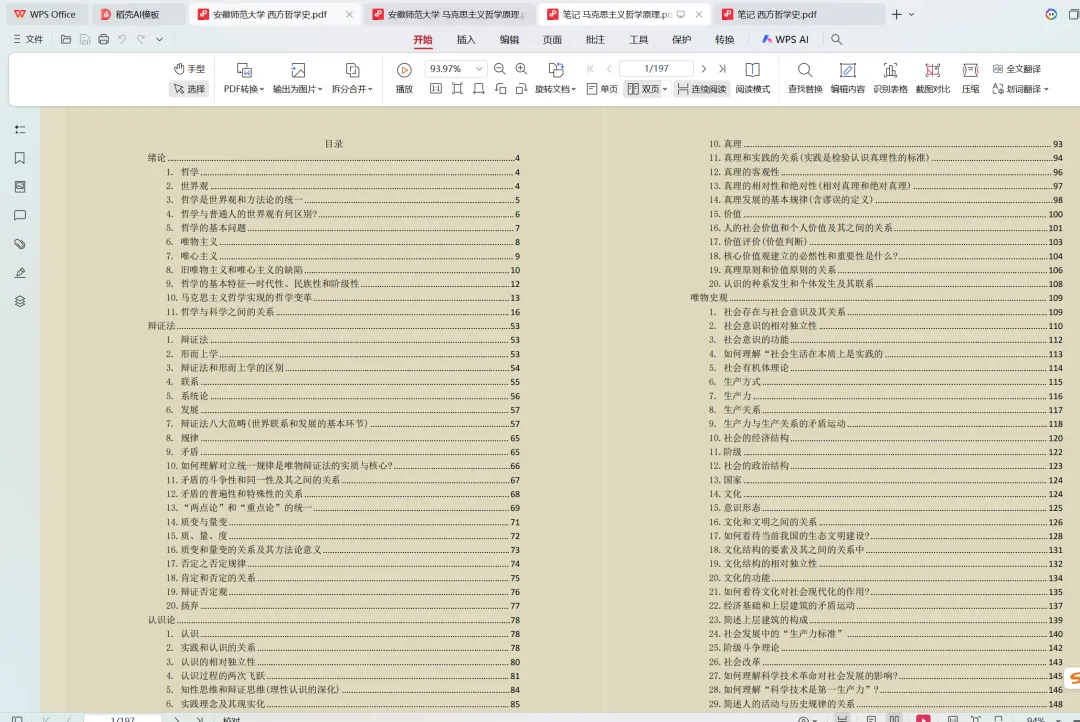Open the thumbnail sidebar panel
The width and height of the screenshot is (1080, 722).
(20, 187)
